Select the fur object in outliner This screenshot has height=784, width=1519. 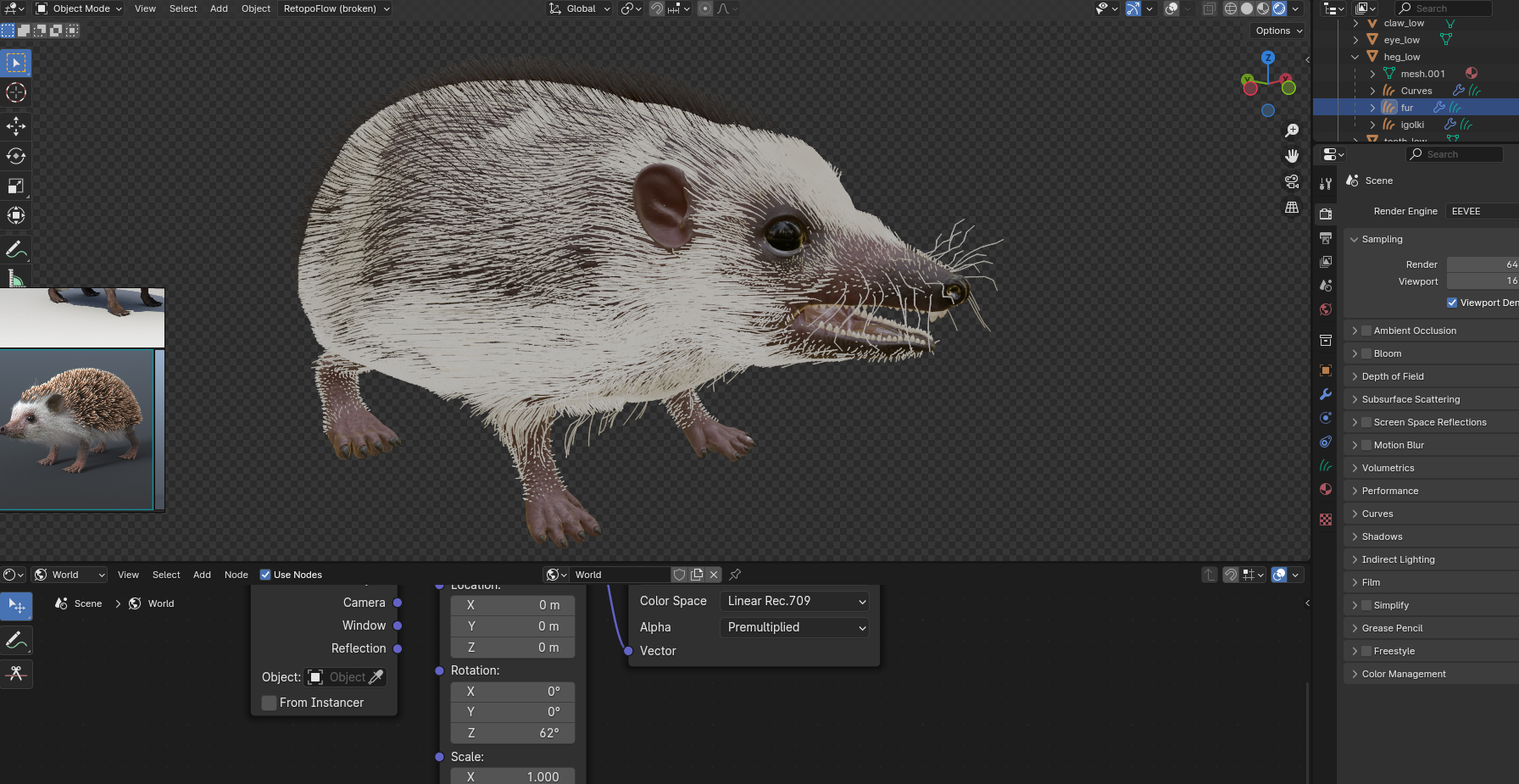pyautogui.click(x=1407, y=108)
